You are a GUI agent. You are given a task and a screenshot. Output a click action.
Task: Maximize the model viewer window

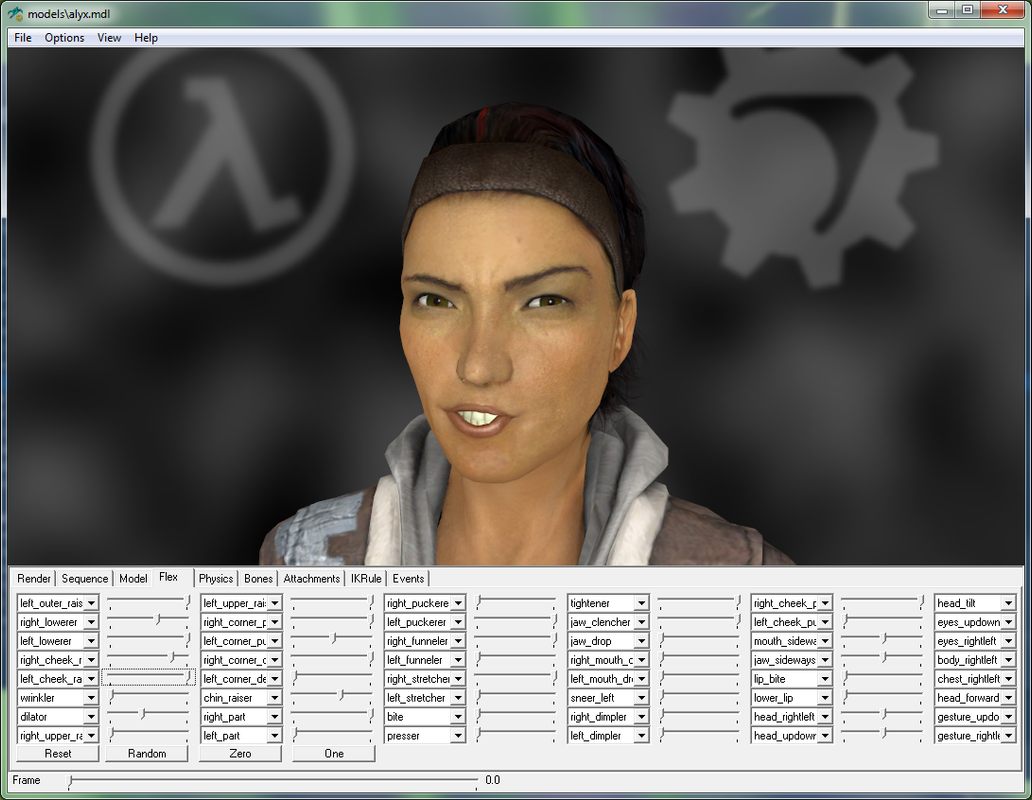[968, 10]
